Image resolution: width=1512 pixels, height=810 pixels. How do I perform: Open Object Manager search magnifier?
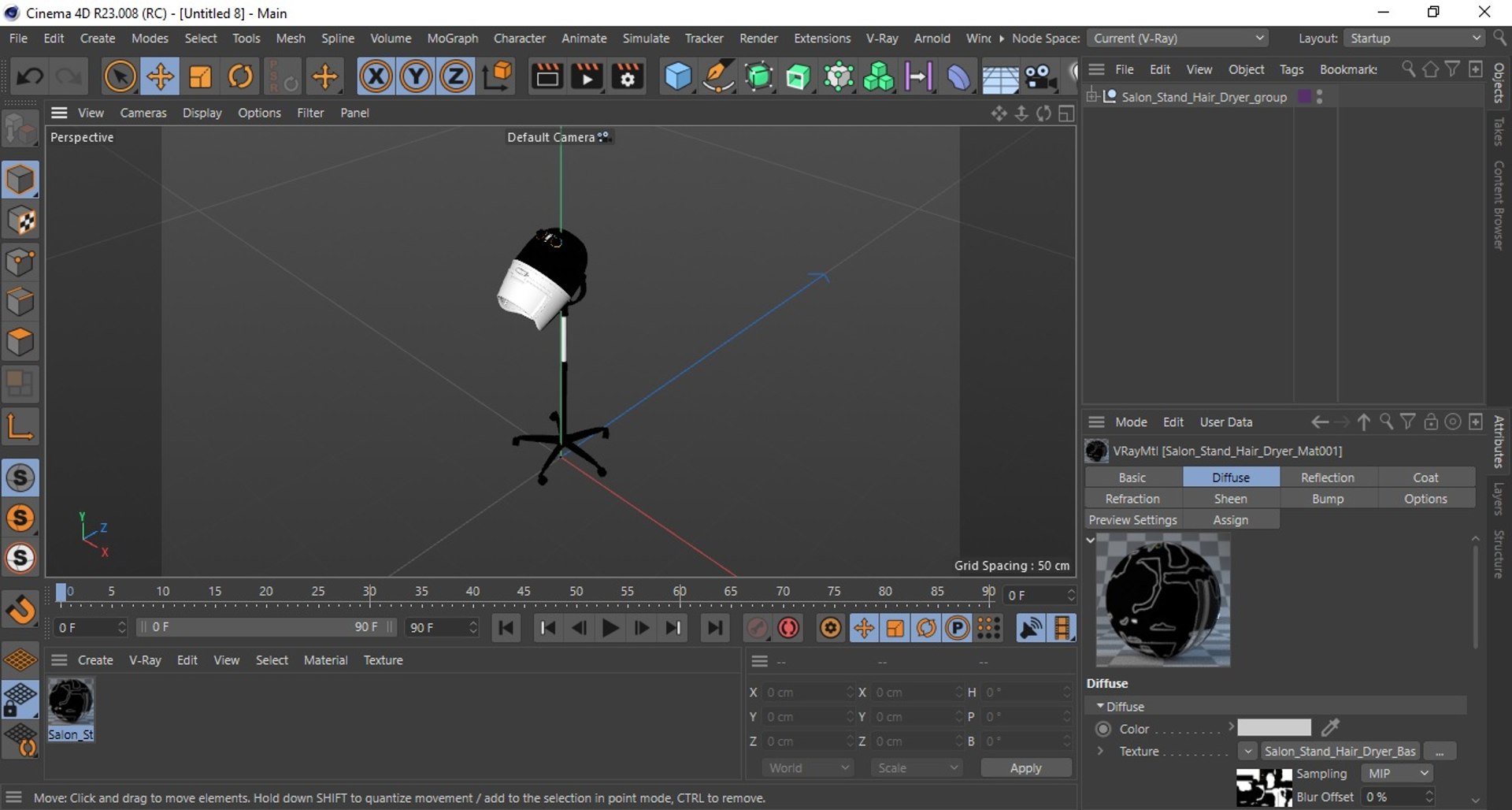pos(1408,69)
